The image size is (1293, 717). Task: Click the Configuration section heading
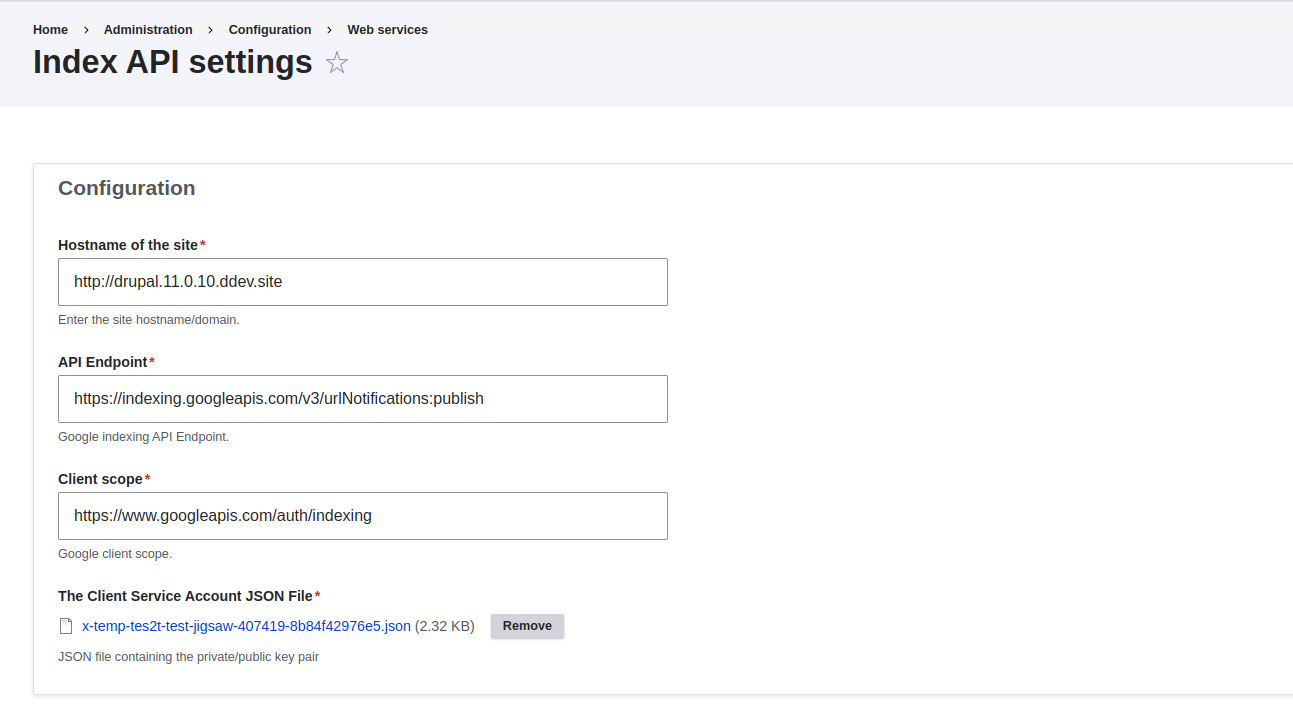tap(126, 188)
